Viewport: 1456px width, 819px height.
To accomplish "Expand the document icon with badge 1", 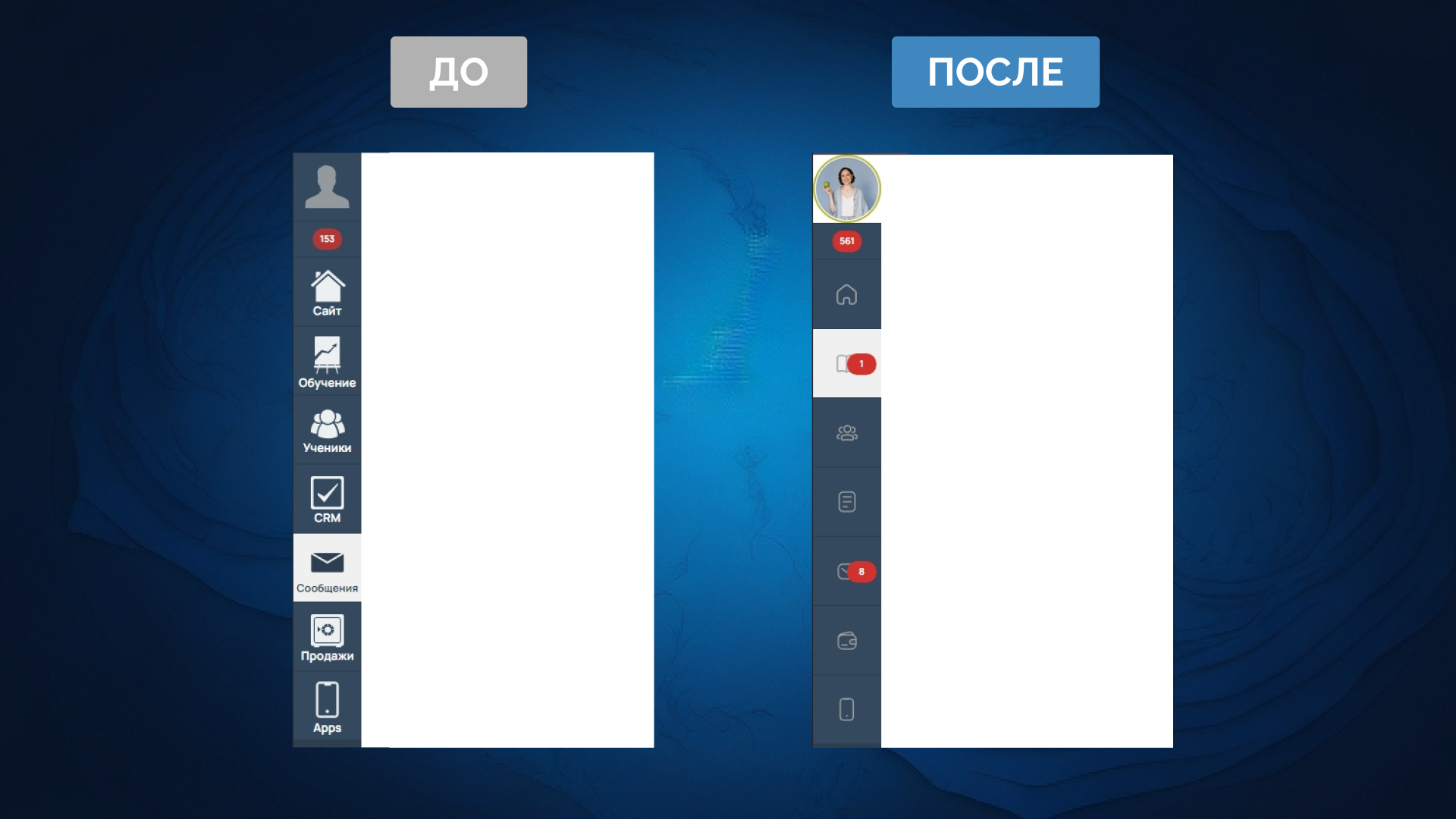I will (x=846, y=363).
